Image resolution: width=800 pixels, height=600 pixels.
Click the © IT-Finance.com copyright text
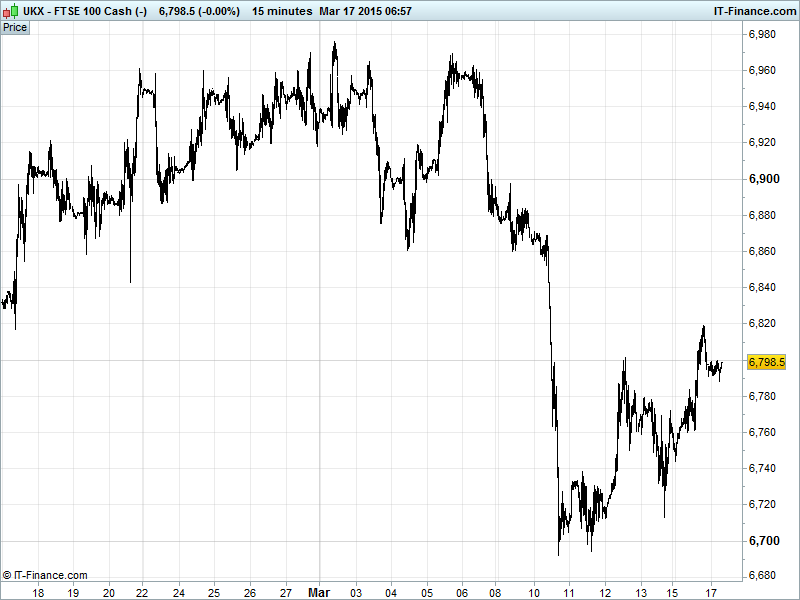[x=45, y=575]
